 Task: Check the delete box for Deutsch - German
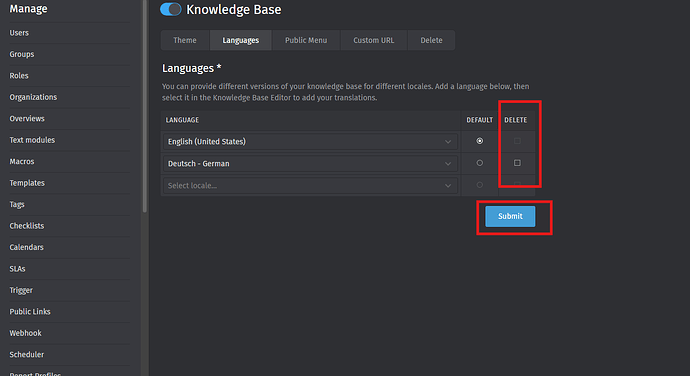[517, 163]
